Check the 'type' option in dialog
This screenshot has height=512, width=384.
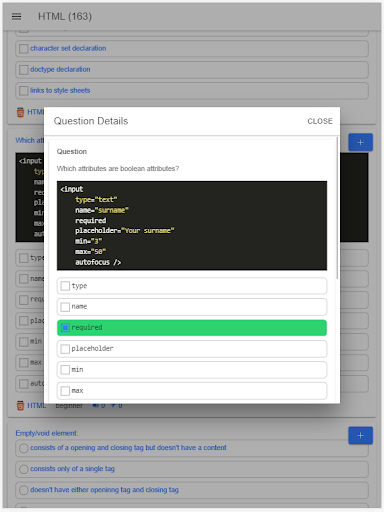point(65,286)
